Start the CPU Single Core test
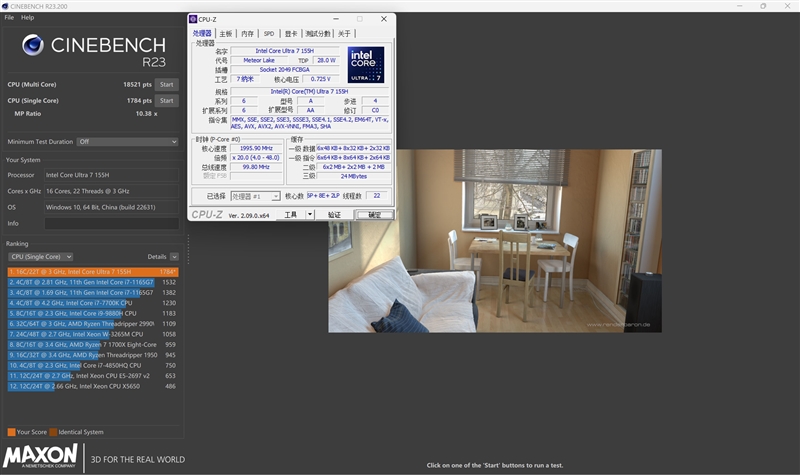The width and height of the screenshot is (800, 475). [x=166, y=100]
